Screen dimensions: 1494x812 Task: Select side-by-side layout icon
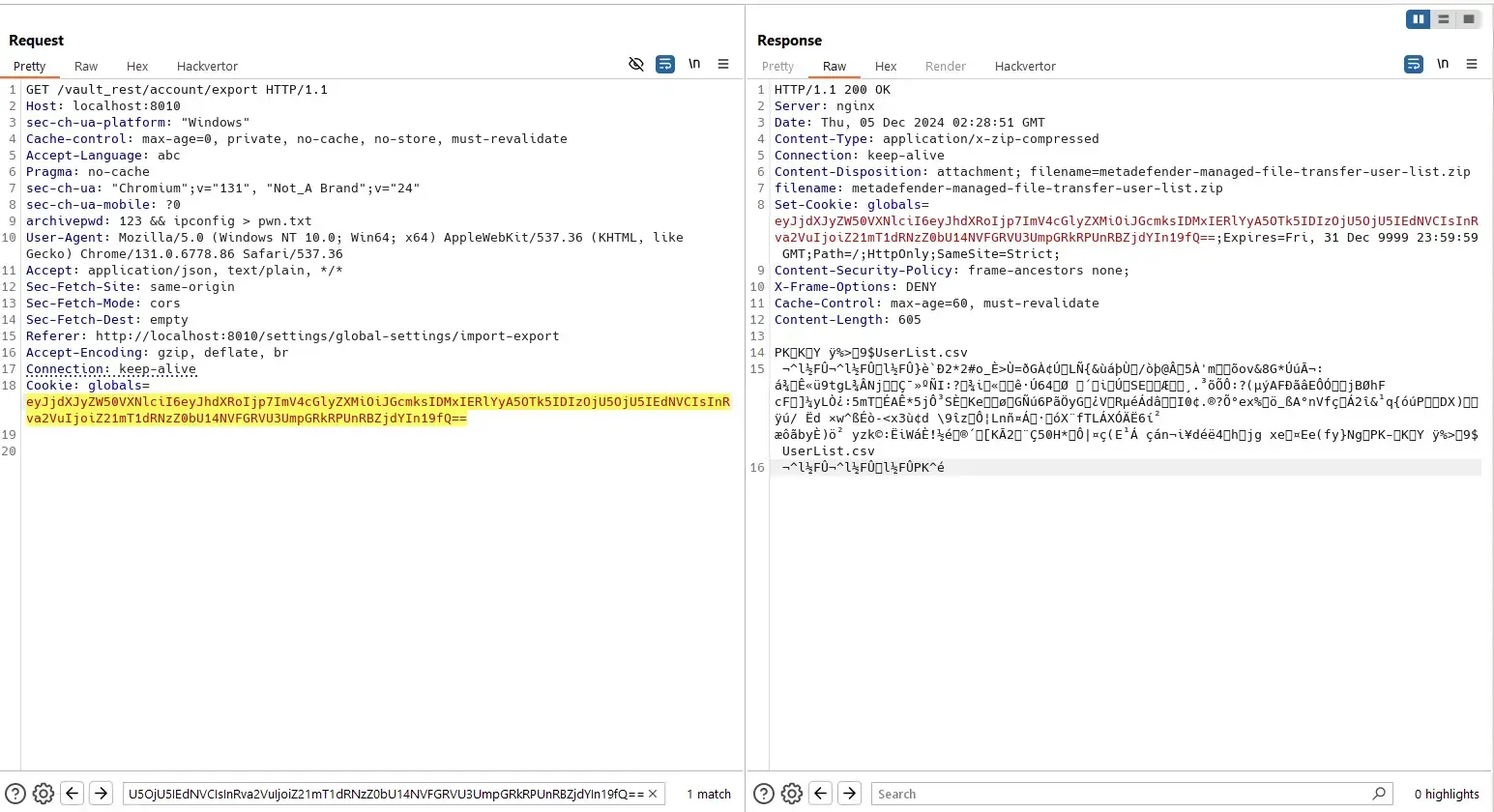click(x=1419, y=19)
